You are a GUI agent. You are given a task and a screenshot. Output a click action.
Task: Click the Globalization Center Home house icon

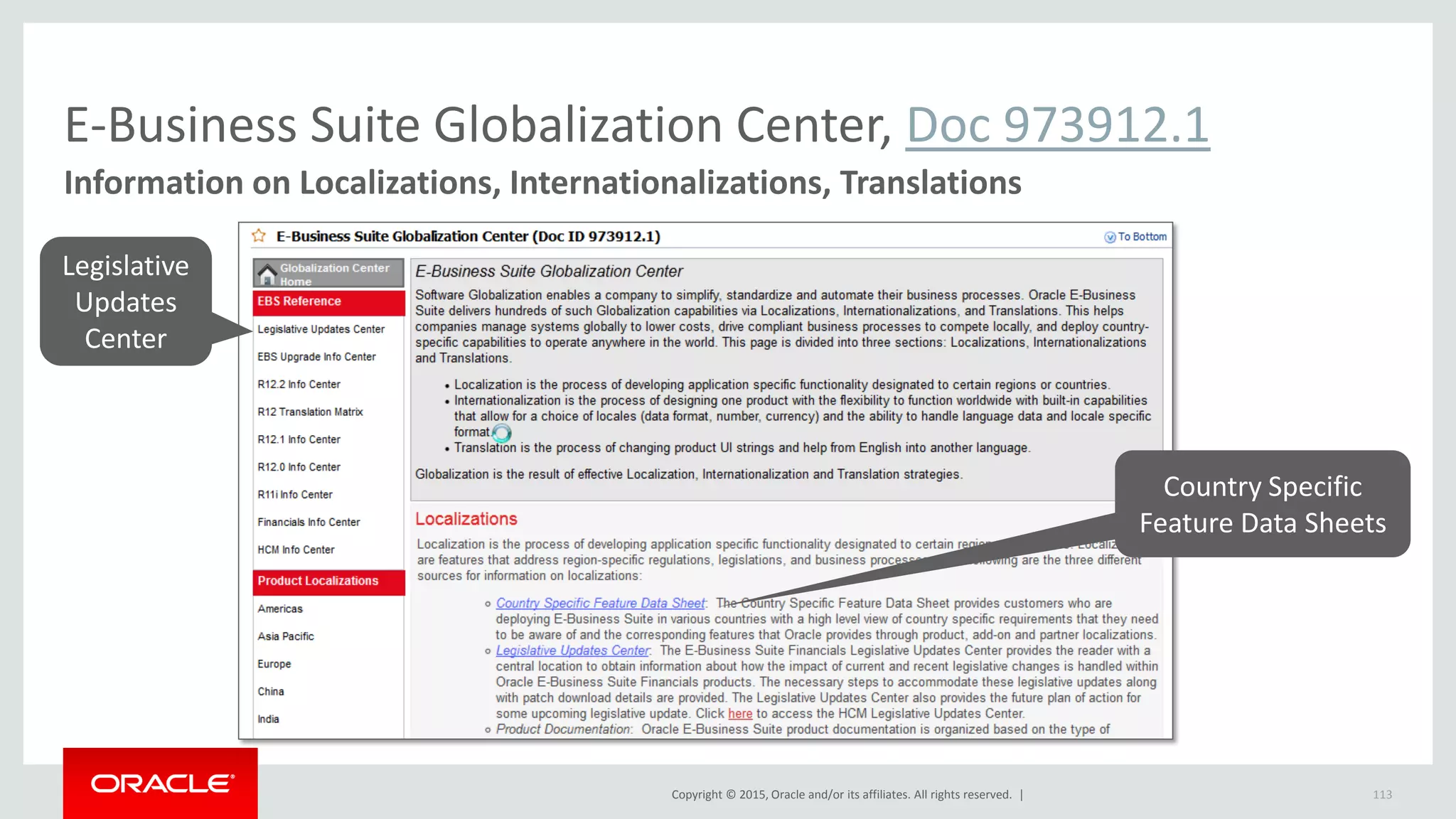(x=267, y=274)
